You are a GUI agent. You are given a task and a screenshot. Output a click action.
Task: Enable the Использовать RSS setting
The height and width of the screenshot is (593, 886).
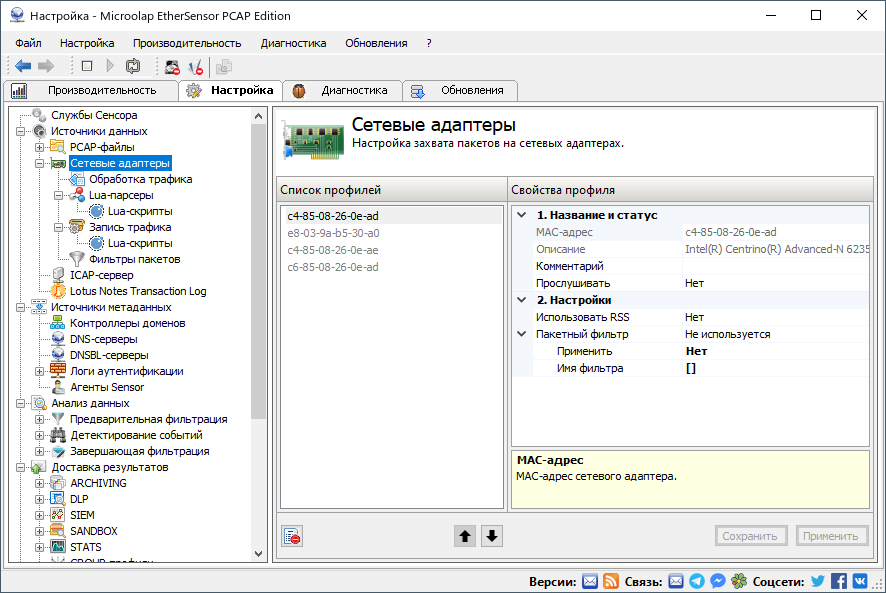(x=695, y=316)
